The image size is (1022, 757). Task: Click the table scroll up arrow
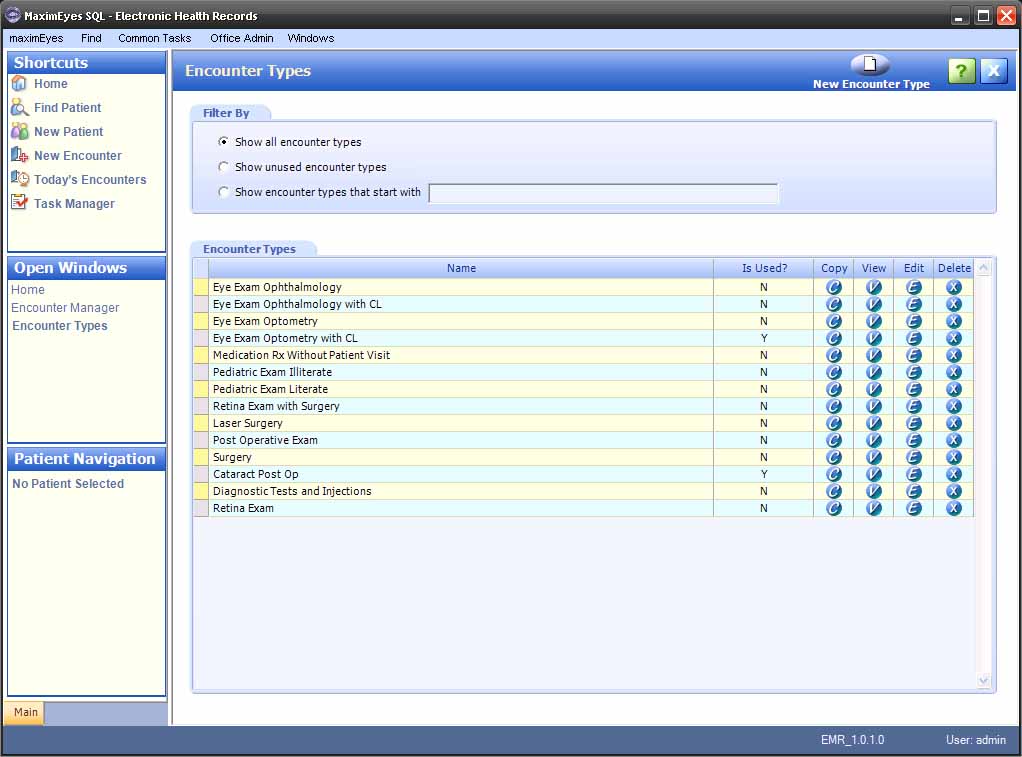pos(984,267)
